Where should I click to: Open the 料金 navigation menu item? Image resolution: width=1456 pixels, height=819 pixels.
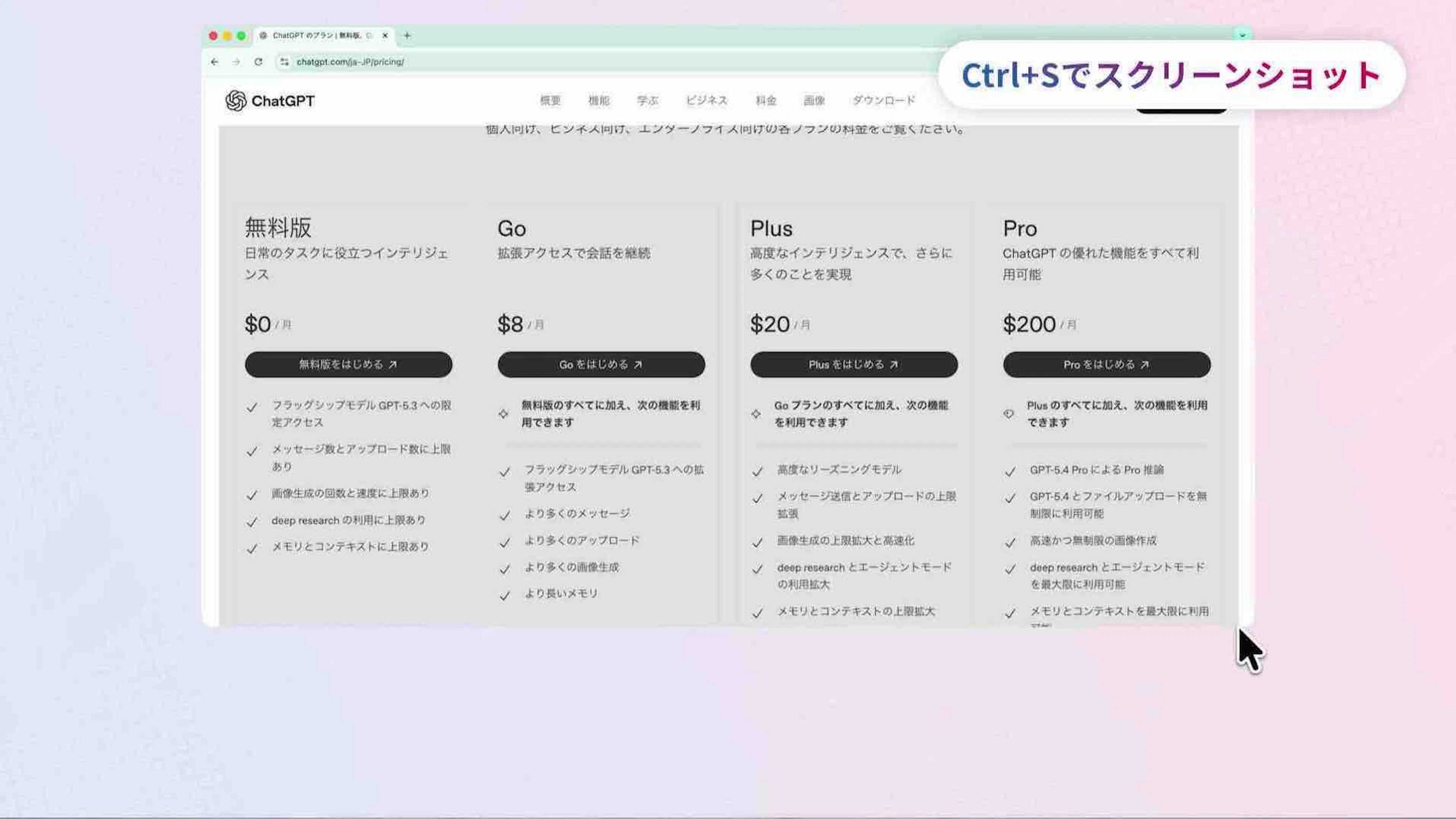[766, 101]
